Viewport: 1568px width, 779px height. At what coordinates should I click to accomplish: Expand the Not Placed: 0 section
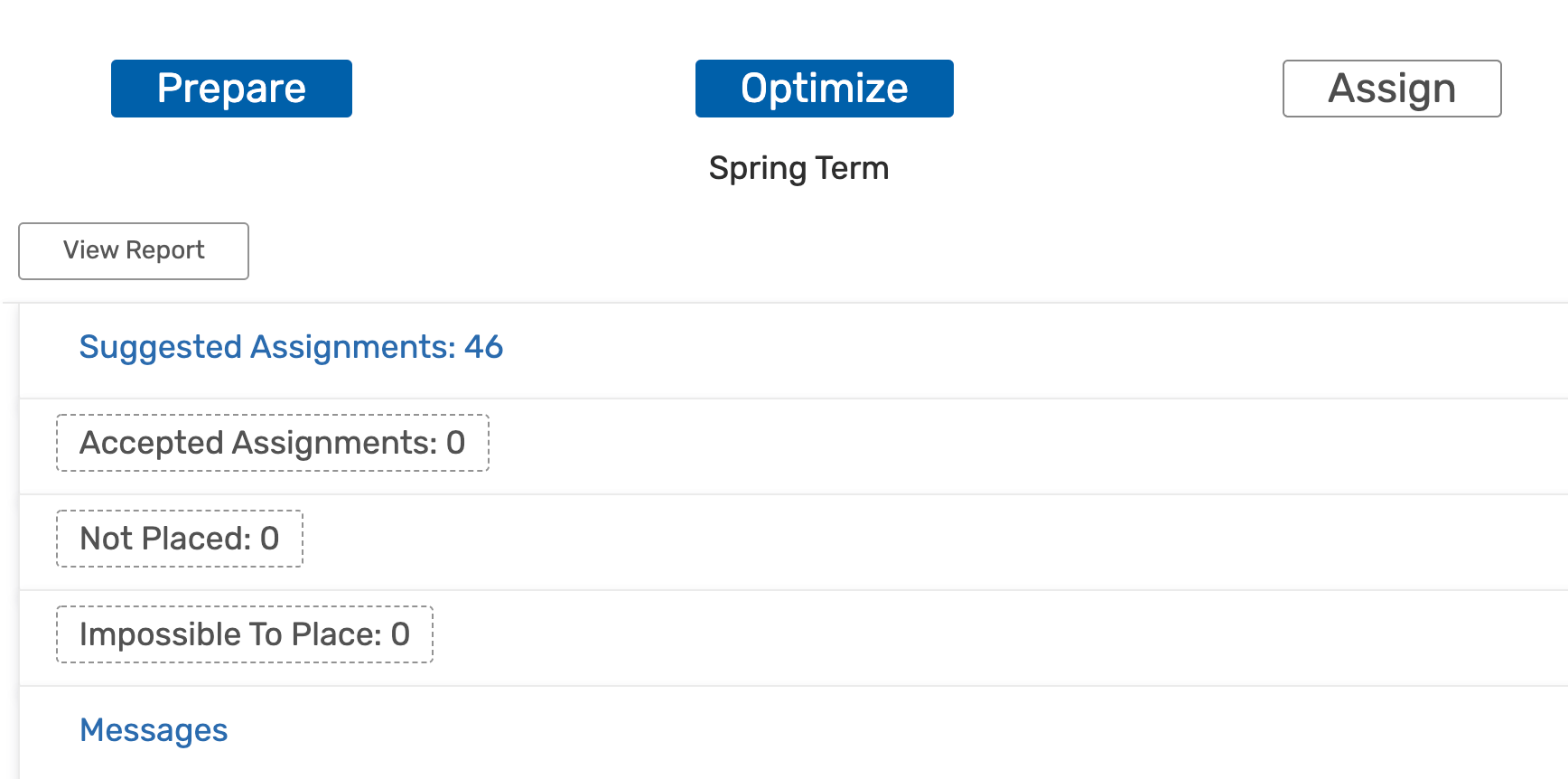[179, 539]
